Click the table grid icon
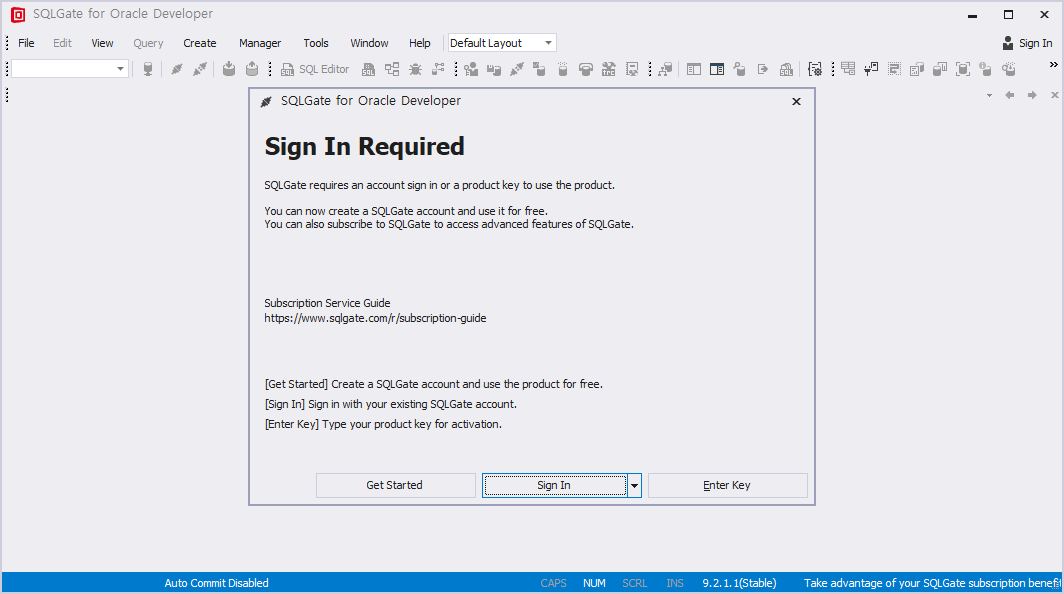This screenshot has width=1064, height=594. [x=848, y=69]
